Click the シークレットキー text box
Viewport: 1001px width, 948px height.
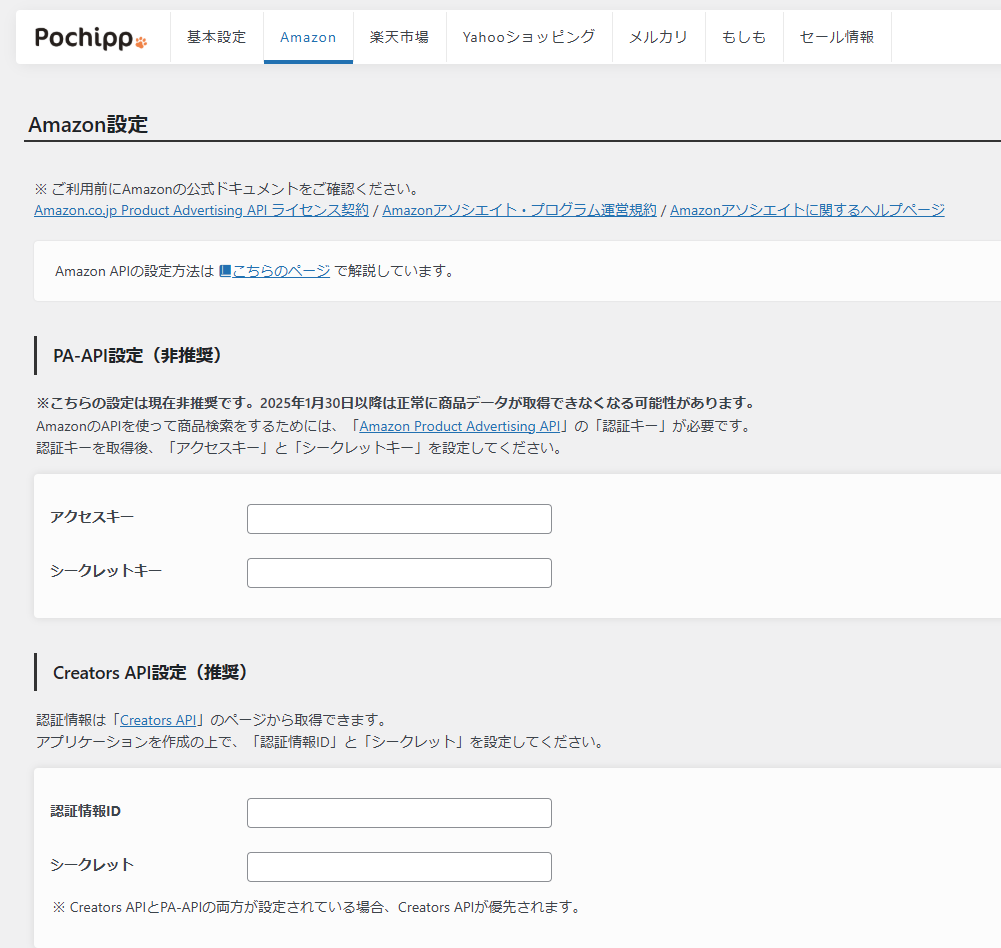pyautogui.click(x=399, y=573)
